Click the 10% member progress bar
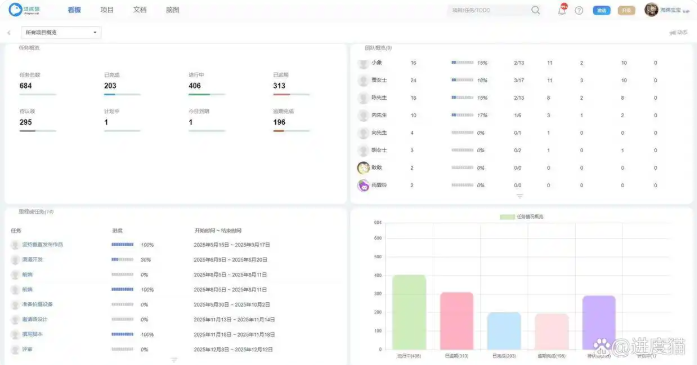Image resolution: width=697 pixels, height=365 pixels. (x=462, y=80)
